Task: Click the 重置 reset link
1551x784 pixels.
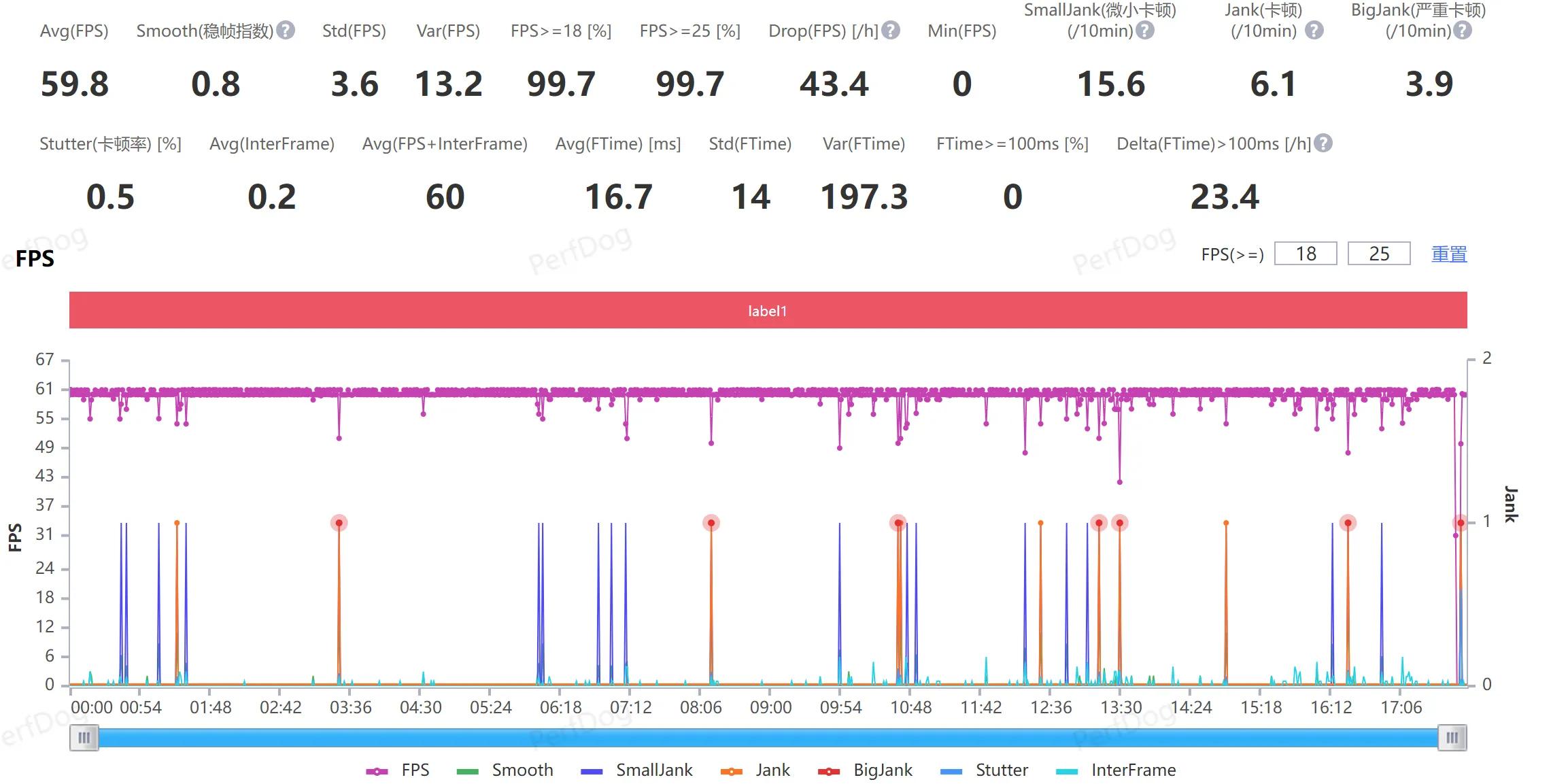Action: [1449, 254]
